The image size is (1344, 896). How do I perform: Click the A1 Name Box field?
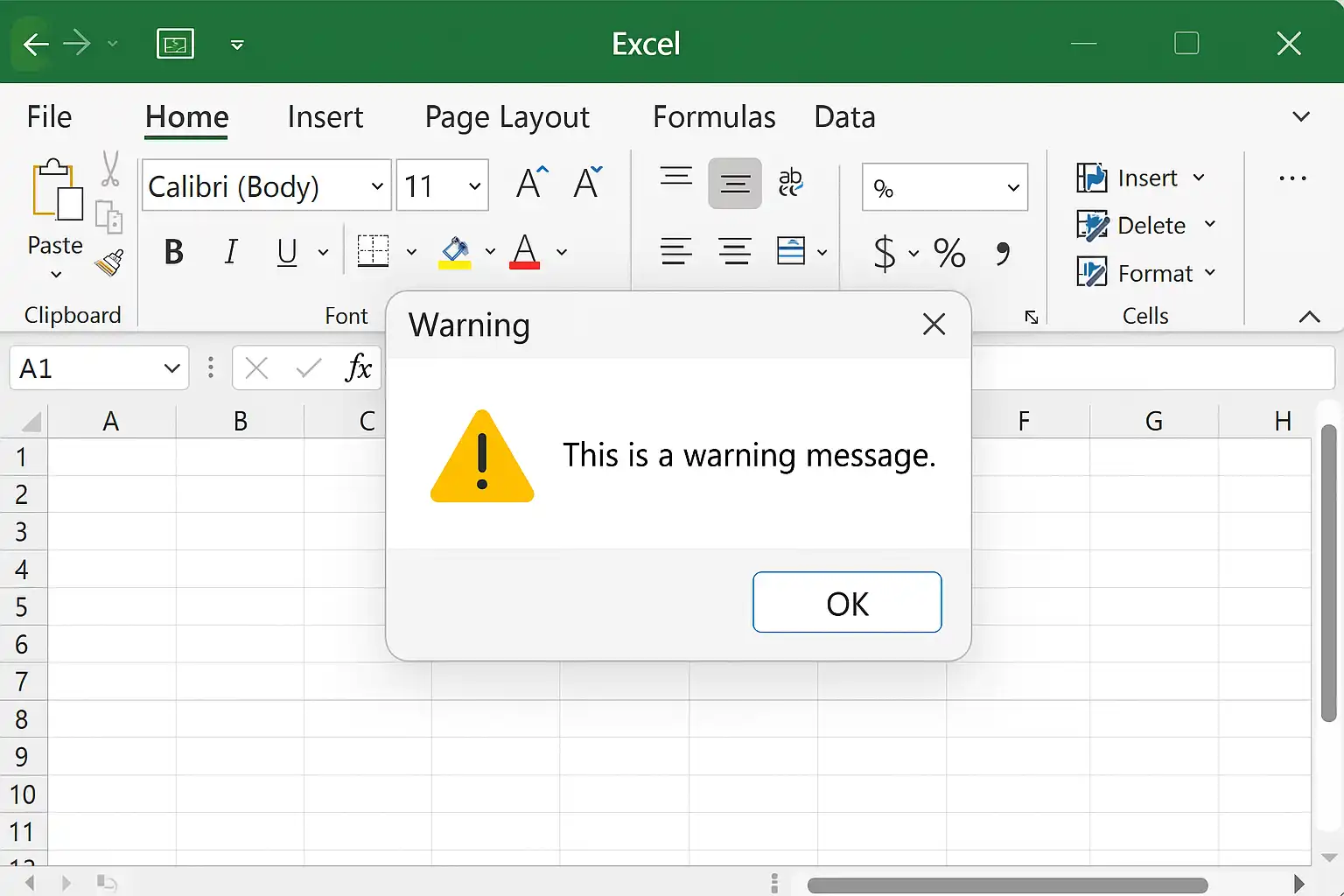coord(99,368)
